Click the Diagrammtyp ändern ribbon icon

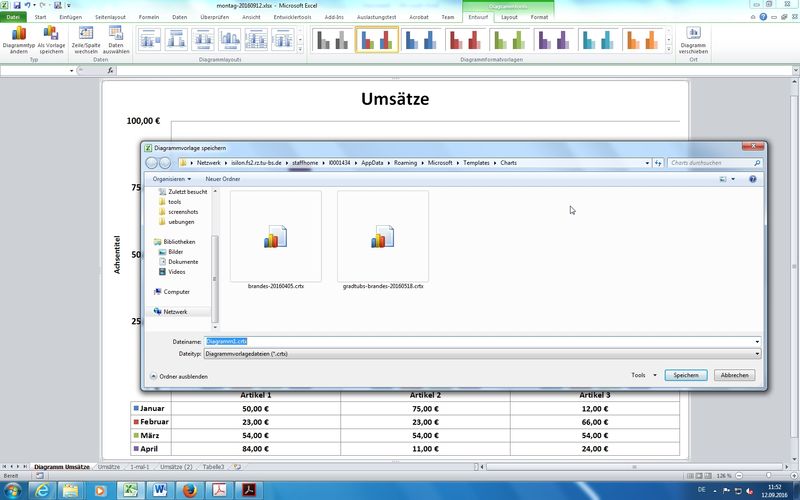pyautogui.click(x=19, y=38)
